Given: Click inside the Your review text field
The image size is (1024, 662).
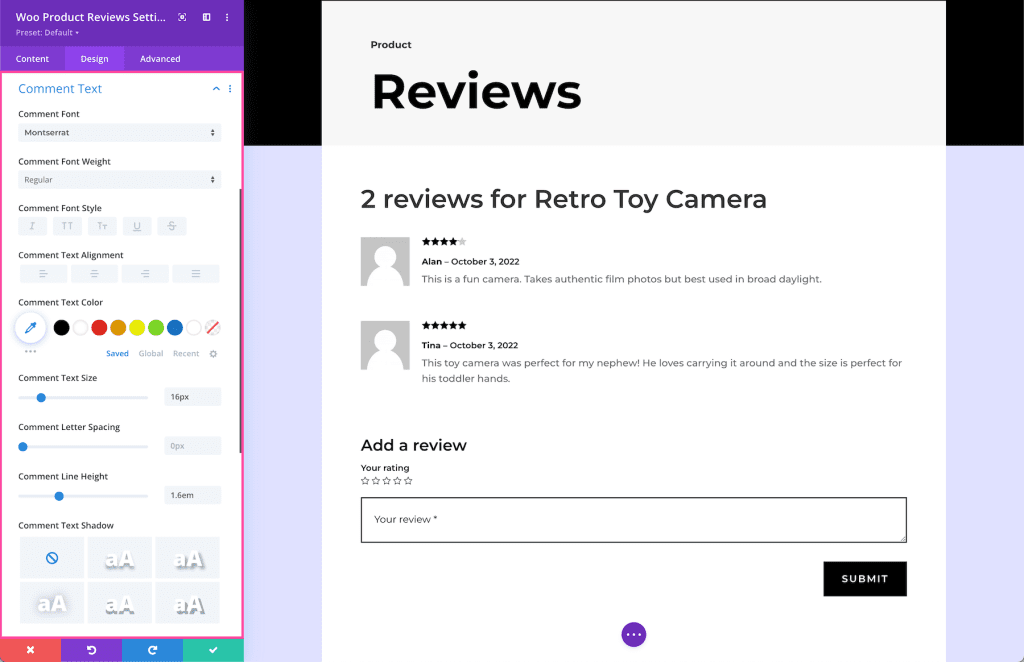Looking at the screenshot, I should tap(633, 519).
